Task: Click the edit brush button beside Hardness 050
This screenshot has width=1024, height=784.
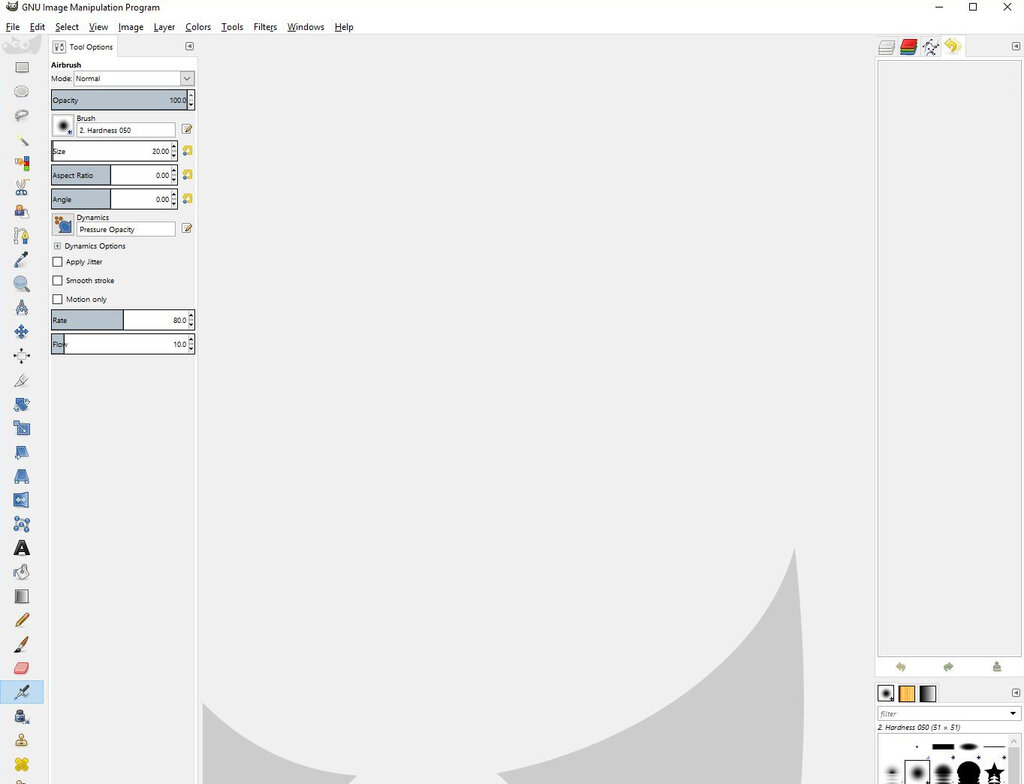Action: point(187,129)
